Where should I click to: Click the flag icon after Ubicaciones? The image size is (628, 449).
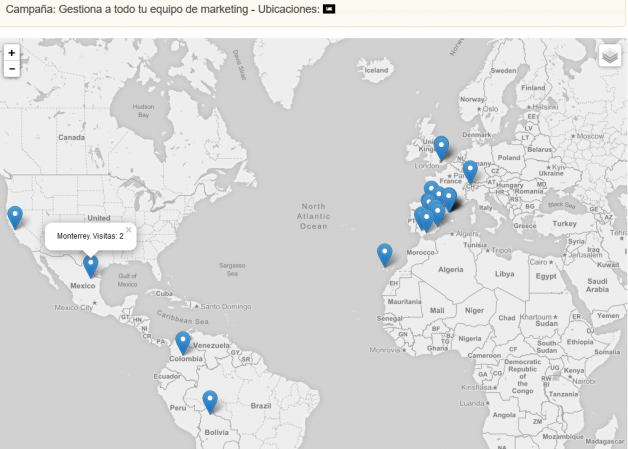[329, 9]
